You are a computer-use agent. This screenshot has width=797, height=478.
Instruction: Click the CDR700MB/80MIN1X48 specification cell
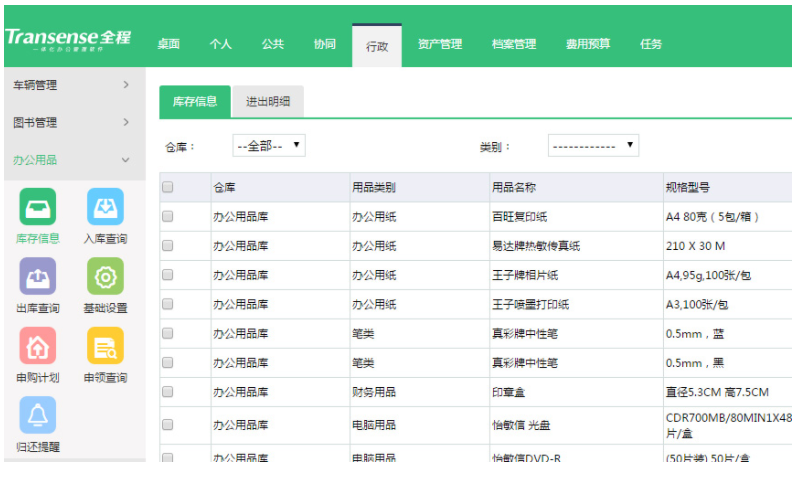click(x=728, y=426)
